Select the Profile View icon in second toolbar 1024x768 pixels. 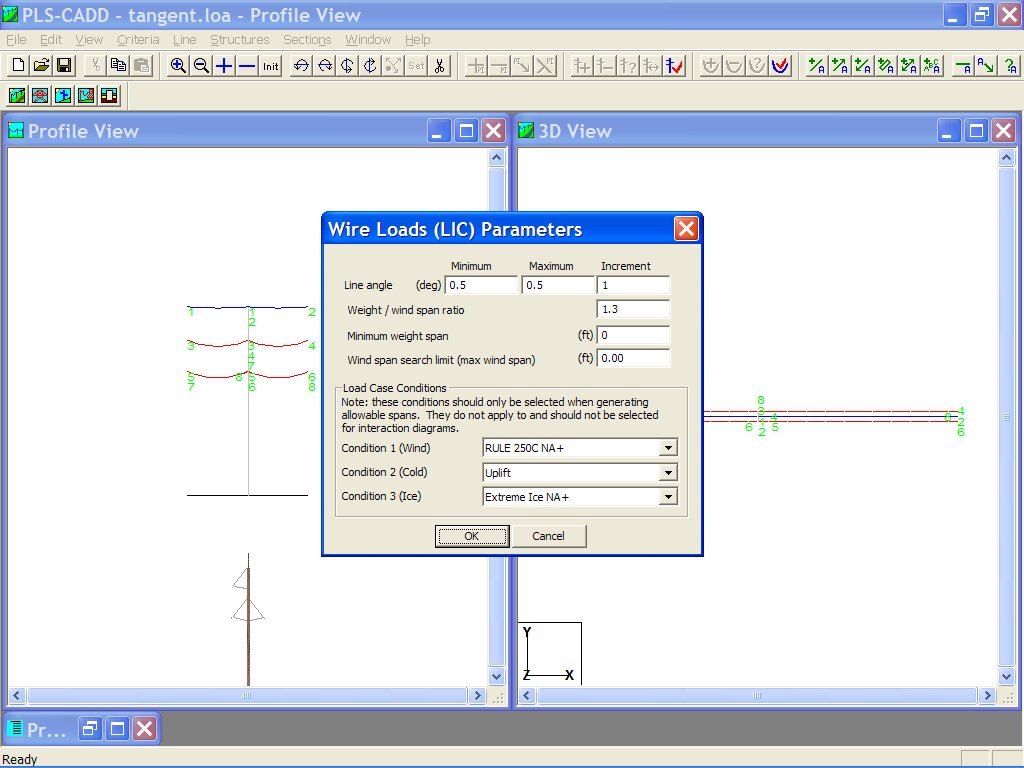[17, 96]
